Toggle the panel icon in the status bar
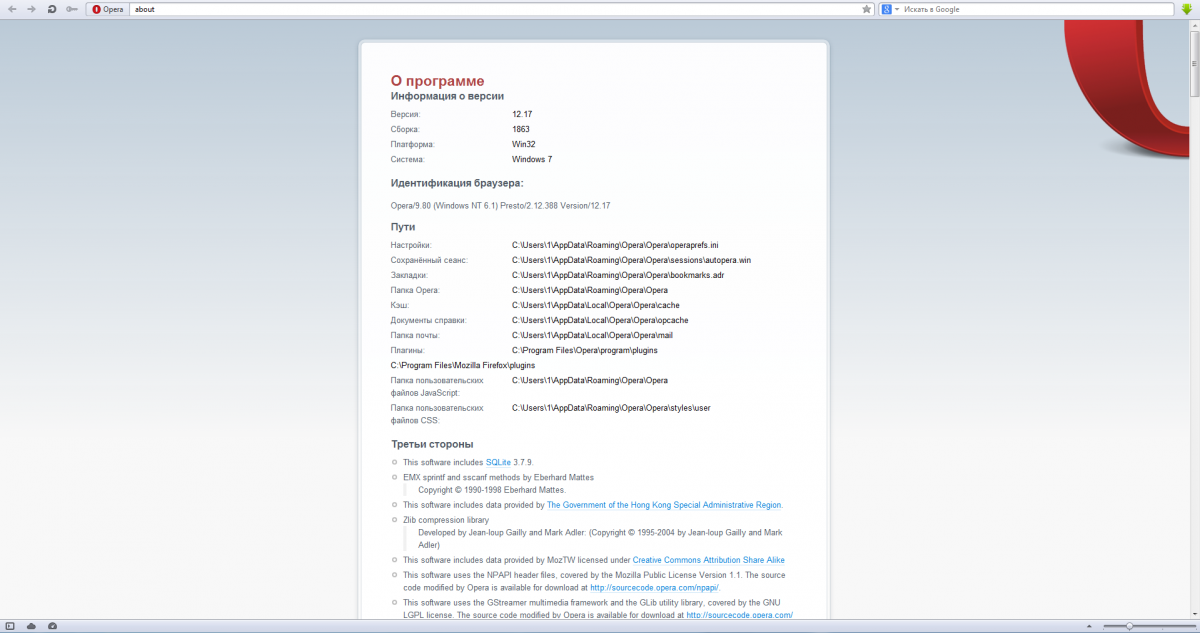 (x=11, y=626)
